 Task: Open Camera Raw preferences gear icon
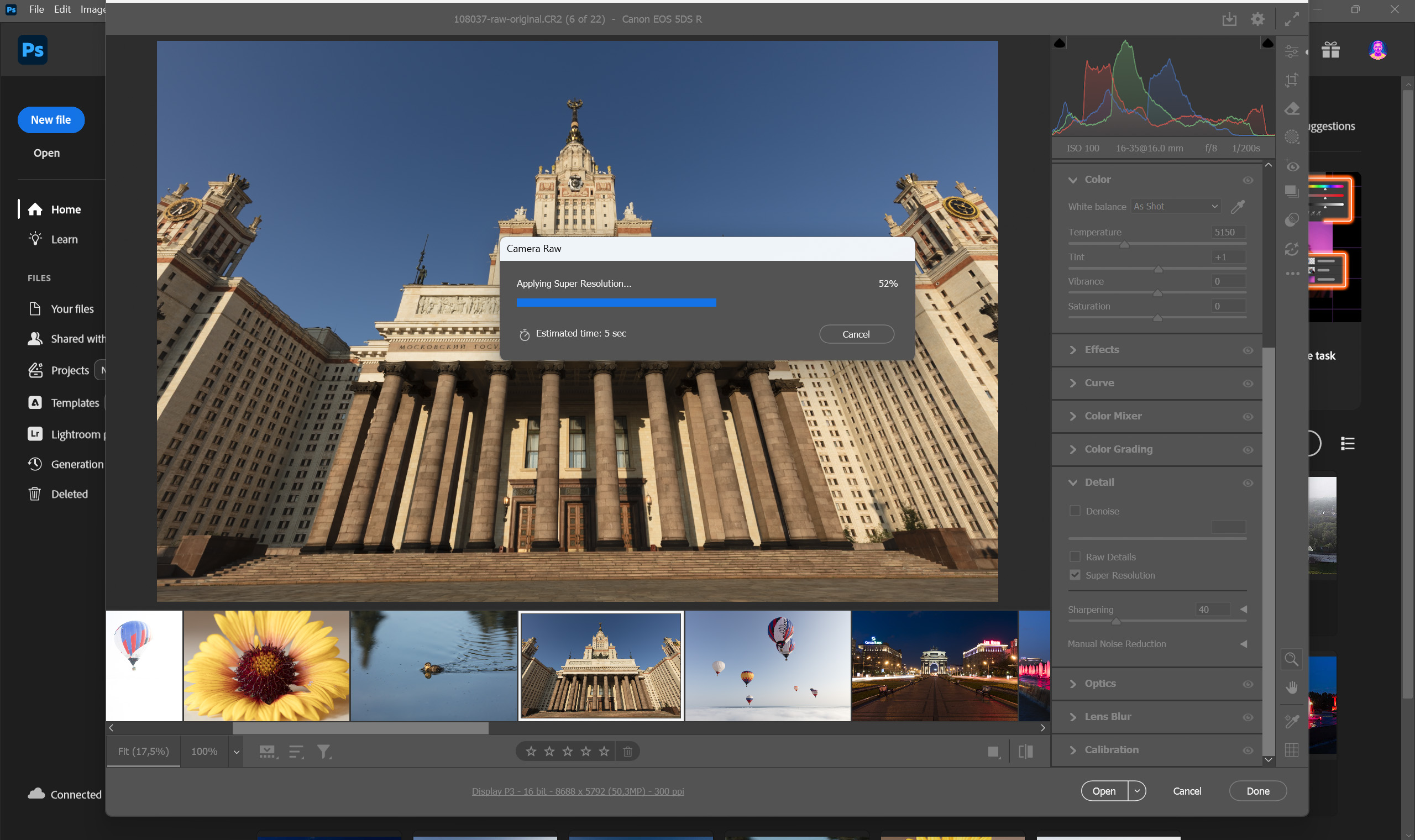click(x=1257, y=19)
